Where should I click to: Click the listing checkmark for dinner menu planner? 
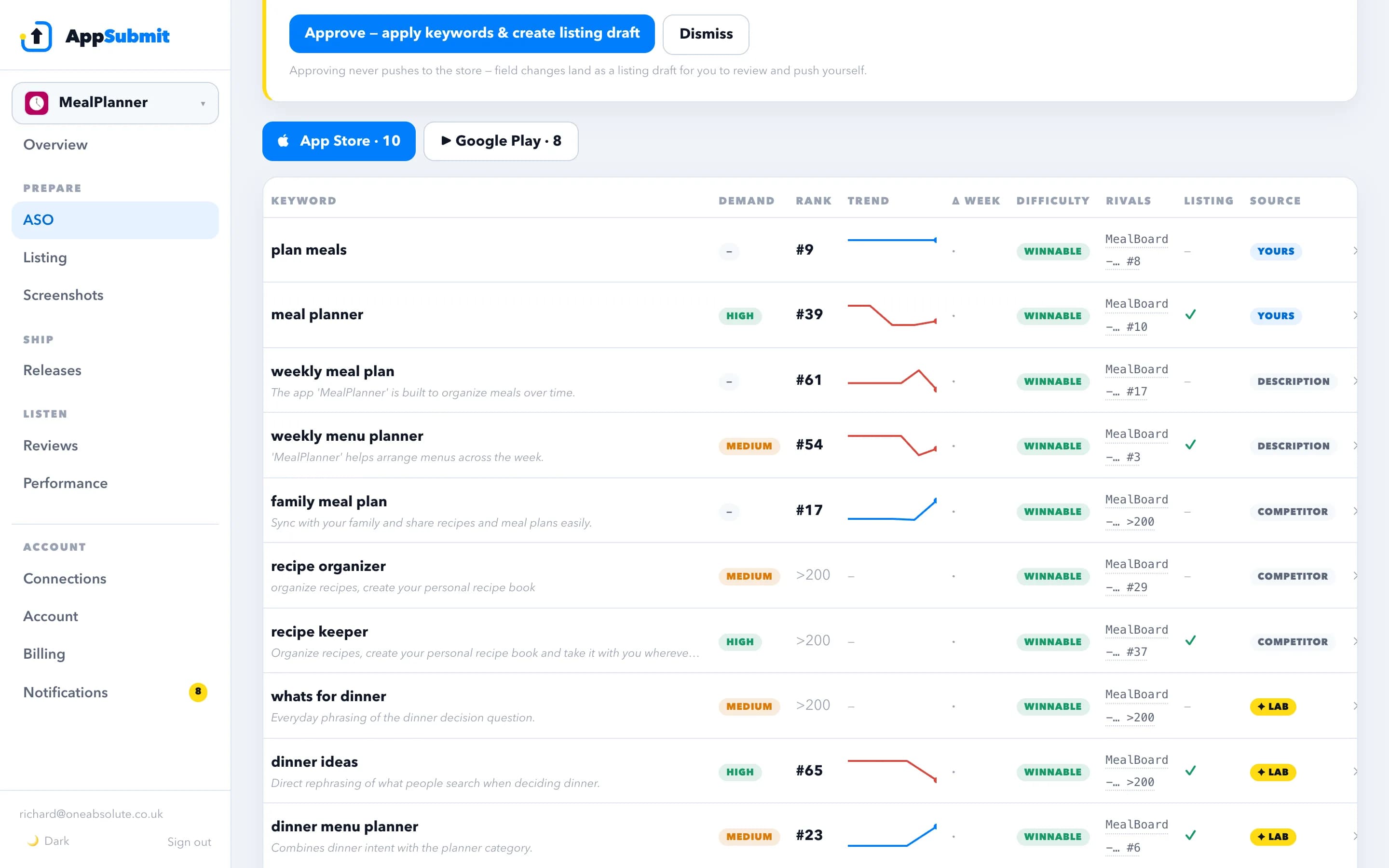(1190, 835)
